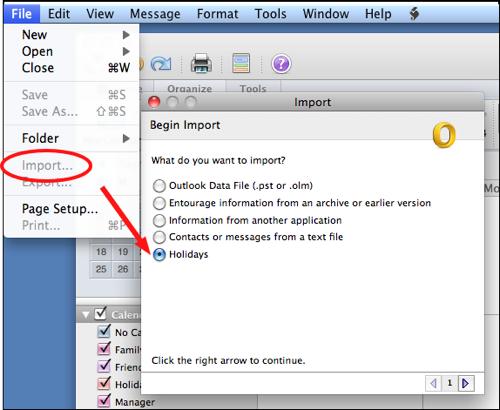Open the Help menu

pyautogui.click(x=378, y=14)
